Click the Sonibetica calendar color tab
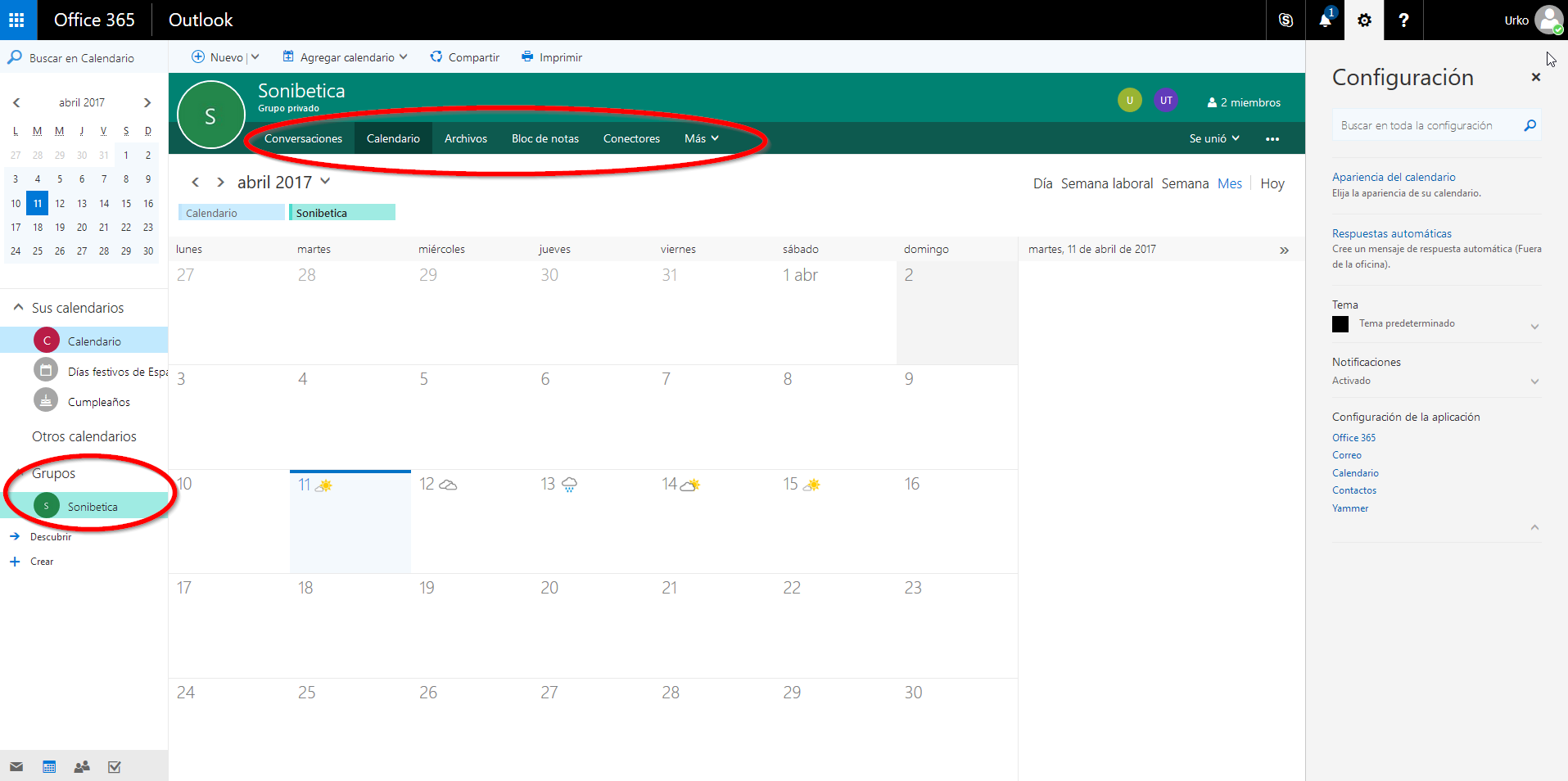Viewport: 1568px width, 781px height. (x=342, y=213)
